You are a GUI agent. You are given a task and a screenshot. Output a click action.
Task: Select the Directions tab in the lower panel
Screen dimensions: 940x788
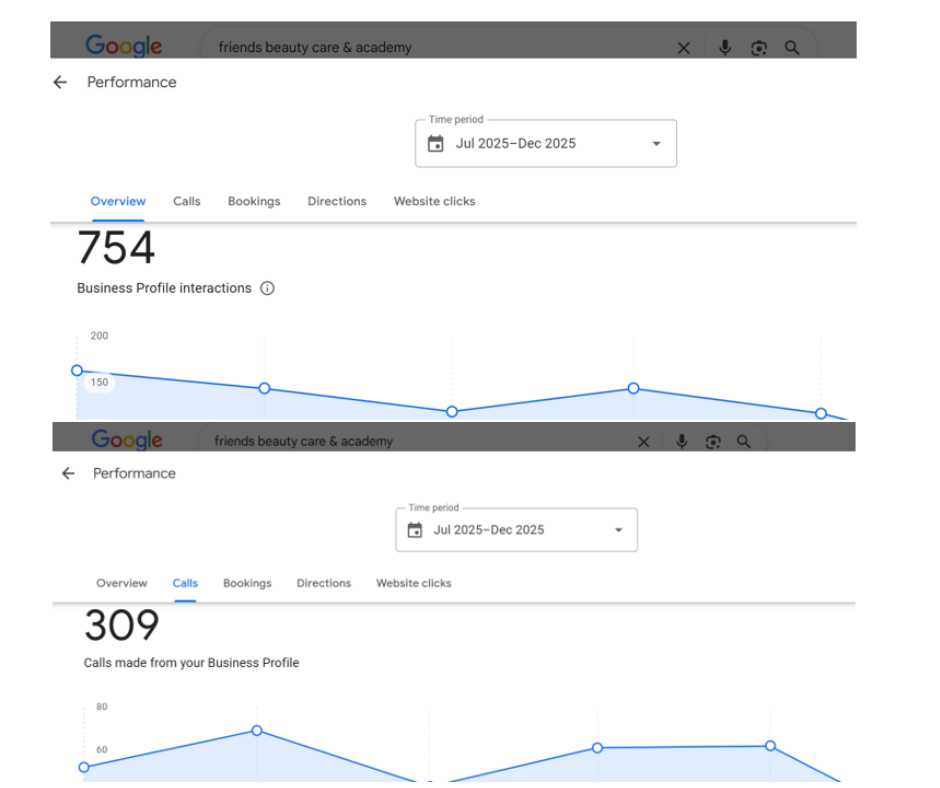[x=324, y=583]
